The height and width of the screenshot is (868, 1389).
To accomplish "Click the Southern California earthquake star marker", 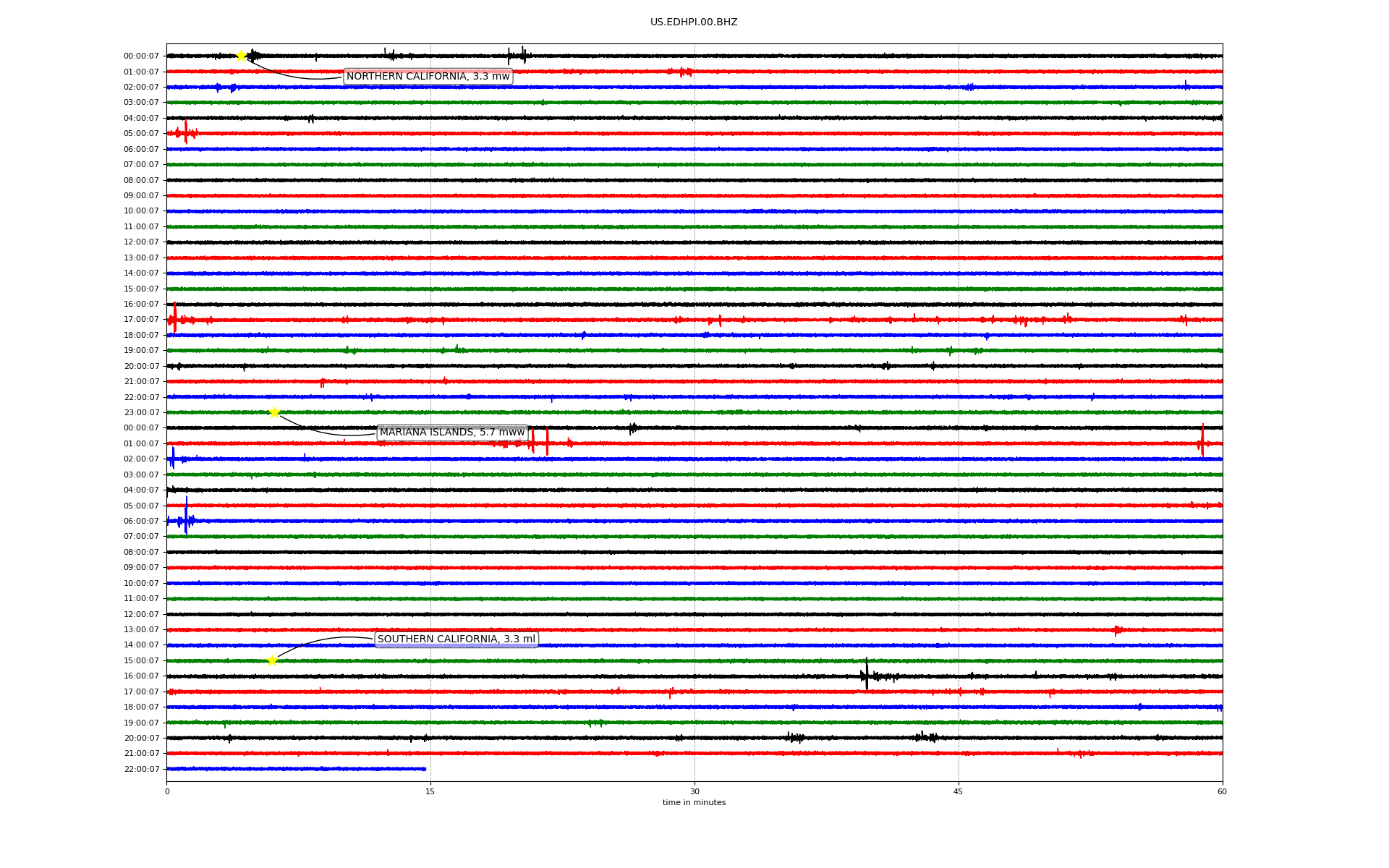I will [272, 660].
